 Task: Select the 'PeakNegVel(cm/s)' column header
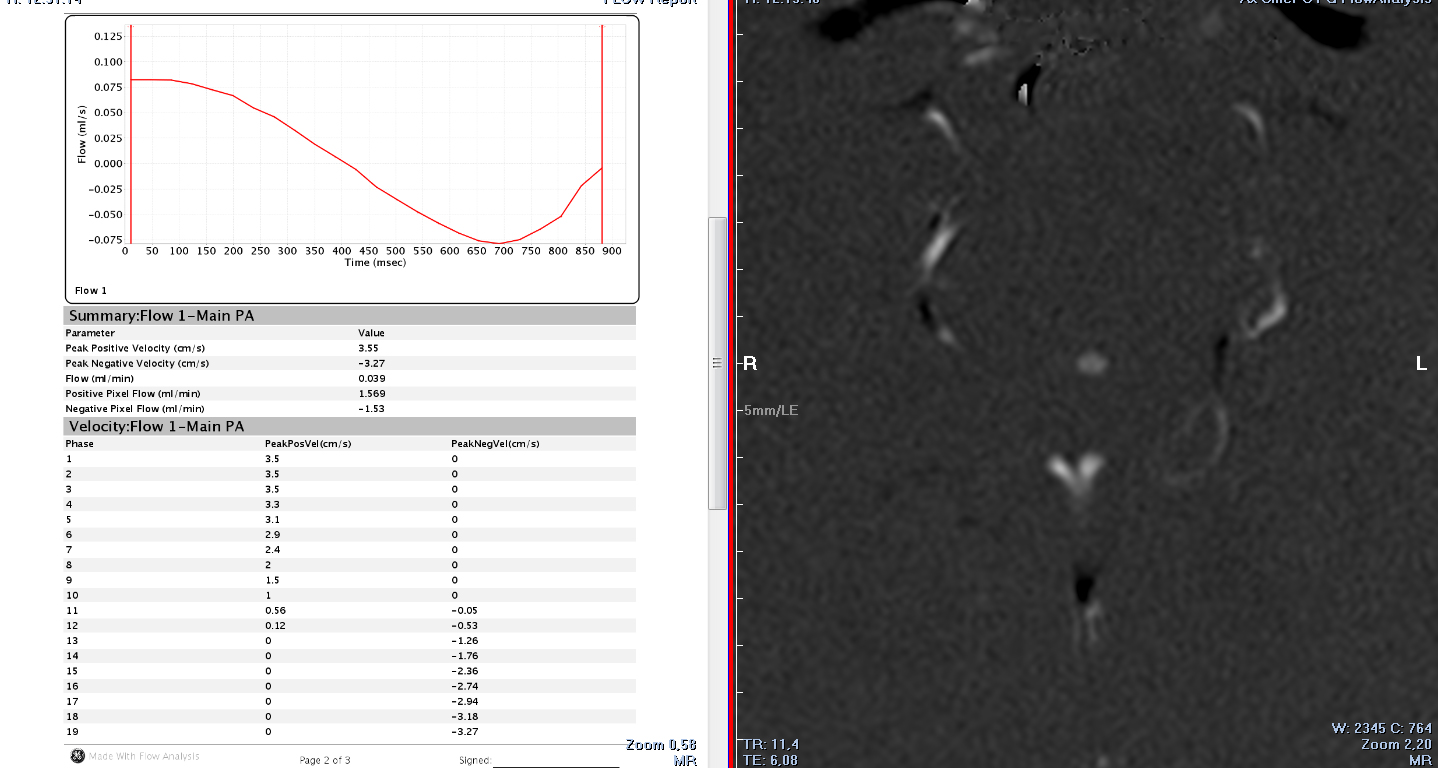pos(495,443)
